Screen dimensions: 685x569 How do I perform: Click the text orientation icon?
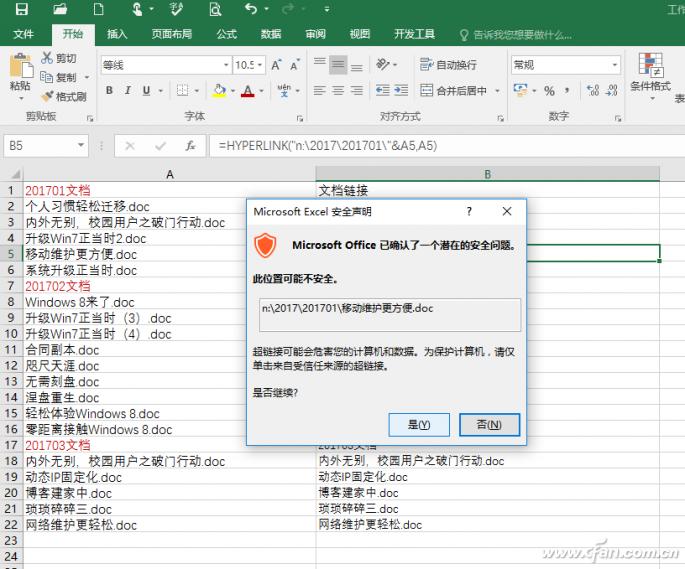point(383,64)
